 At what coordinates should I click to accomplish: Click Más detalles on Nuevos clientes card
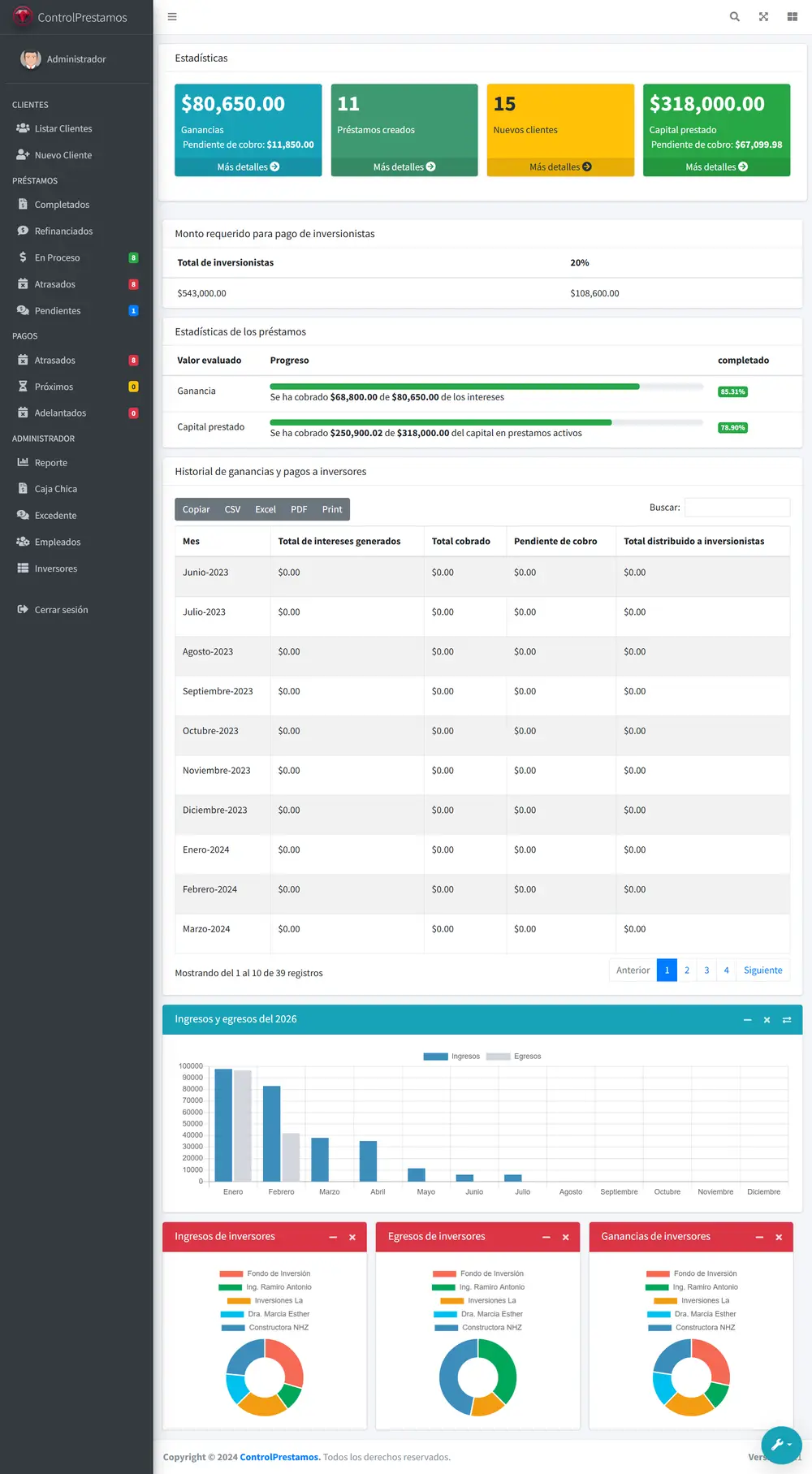coord(560,166)
